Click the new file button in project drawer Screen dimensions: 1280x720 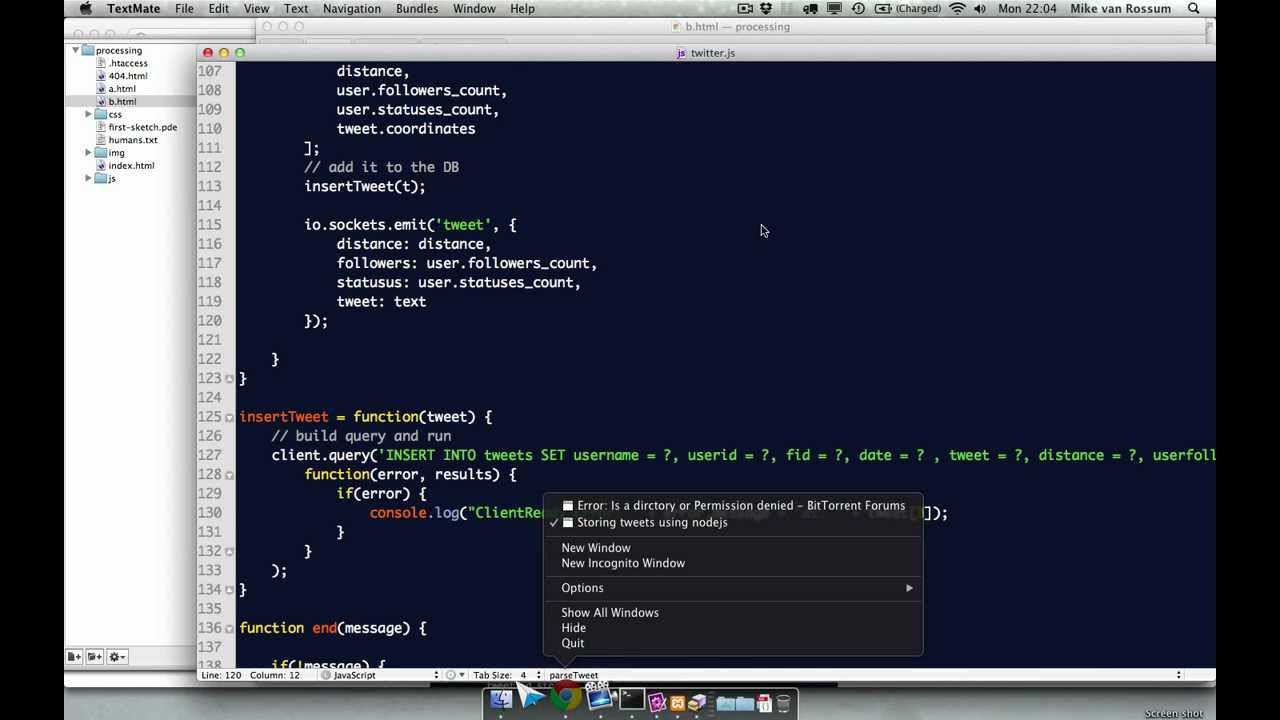74,656
